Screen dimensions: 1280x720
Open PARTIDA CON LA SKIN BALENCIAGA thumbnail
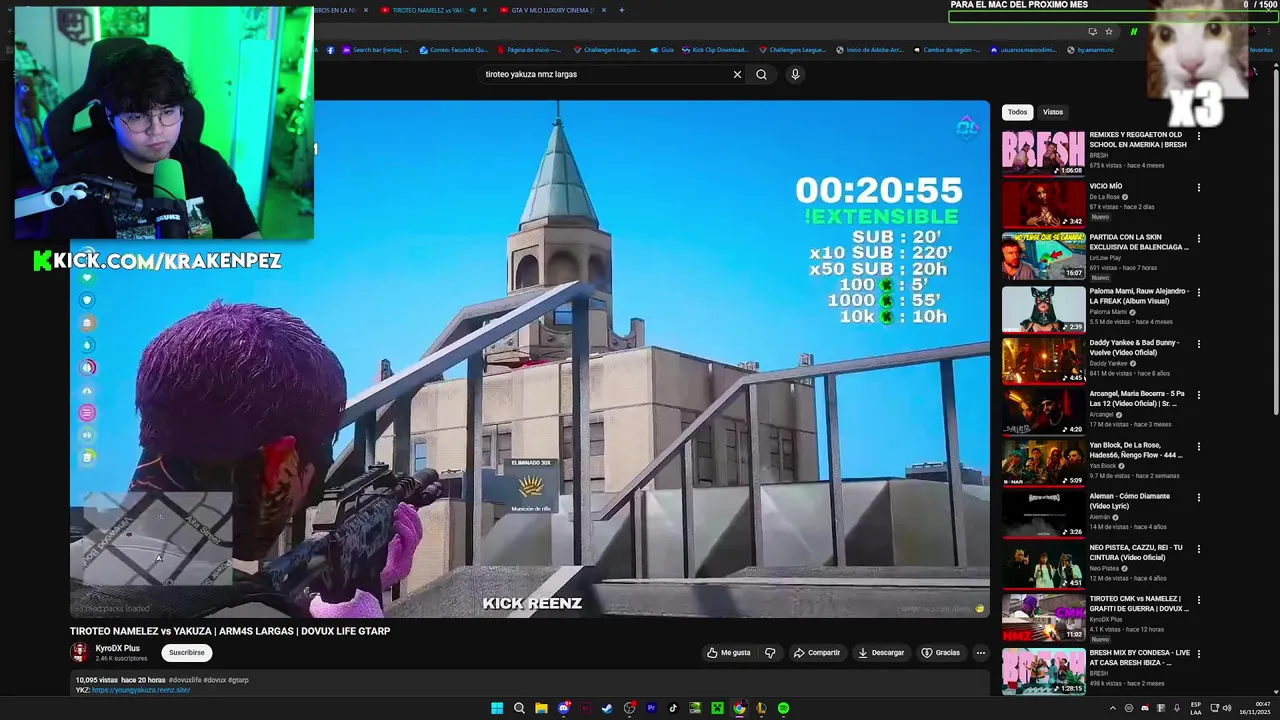click(x=1043, y=256)
